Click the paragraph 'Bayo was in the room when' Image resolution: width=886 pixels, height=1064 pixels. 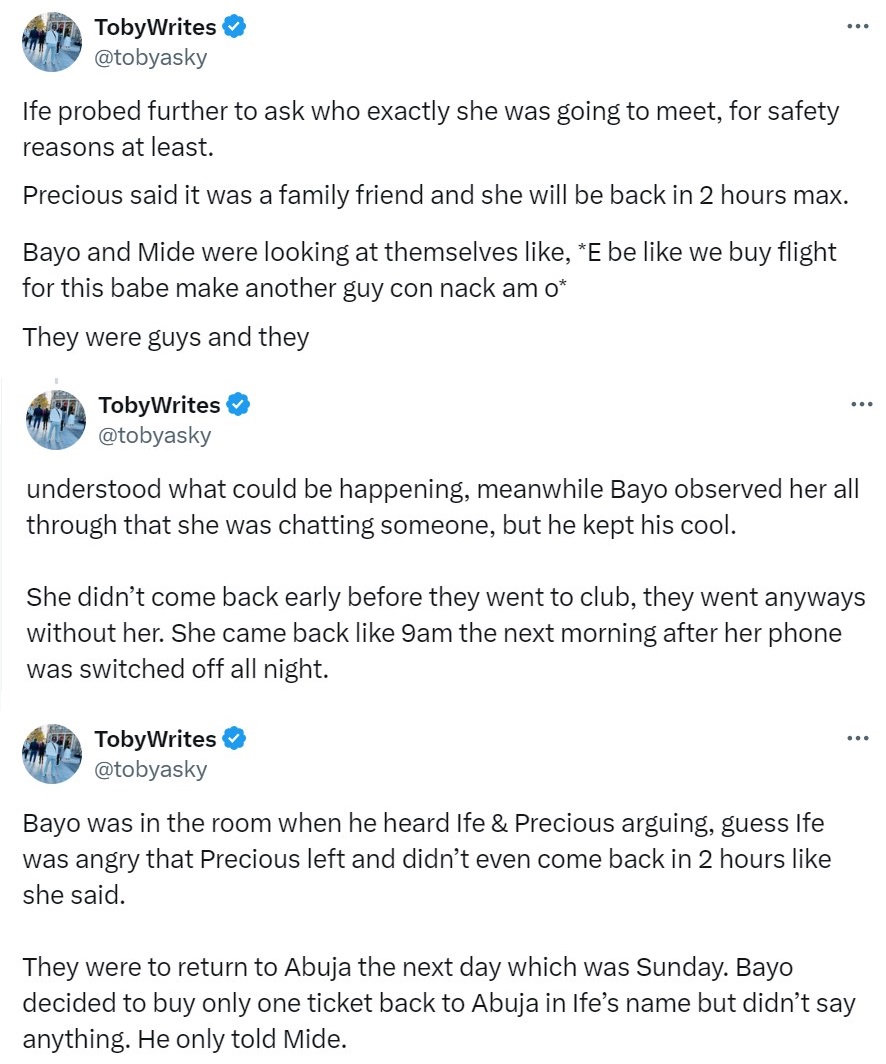click(x=427, y=859)
